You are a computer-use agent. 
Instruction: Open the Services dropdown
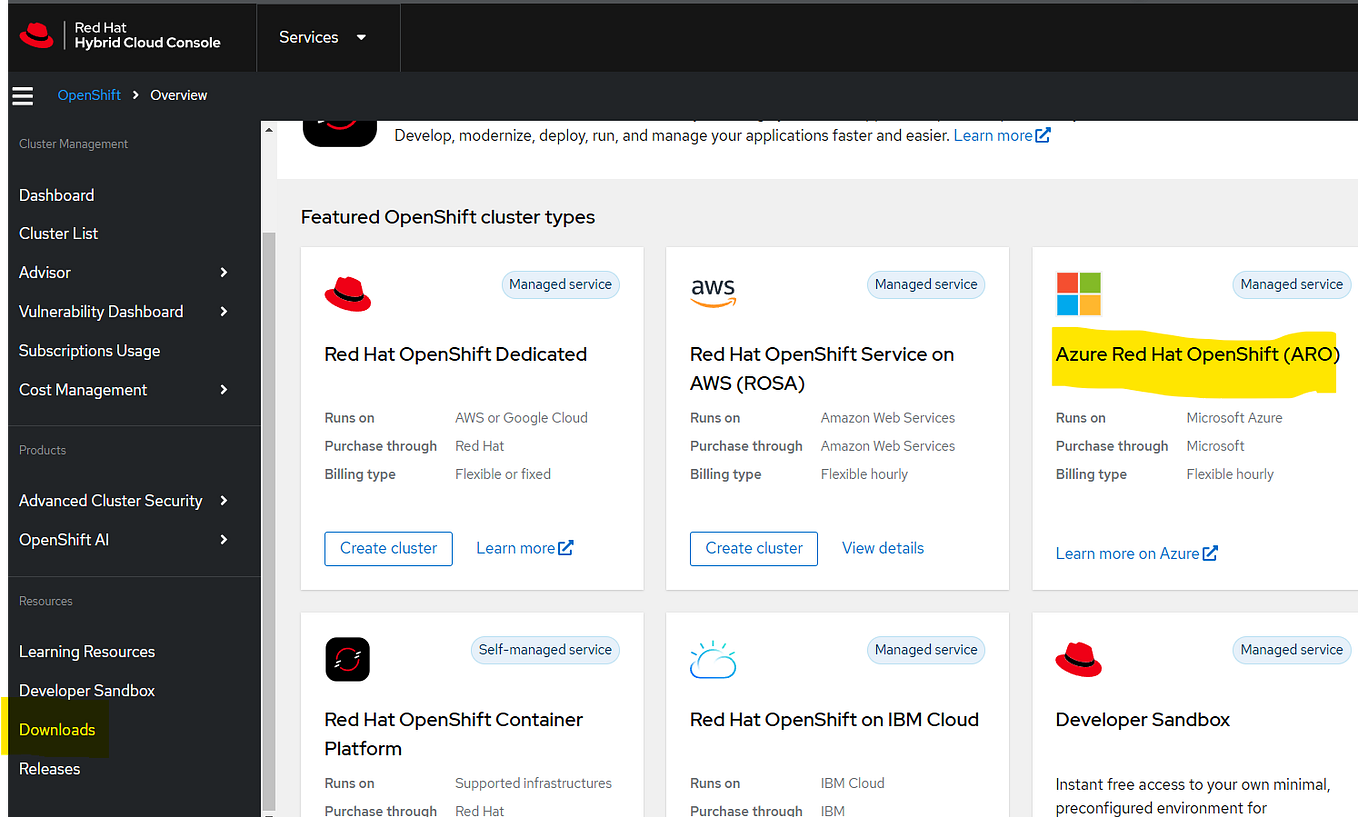click(328, 37)
